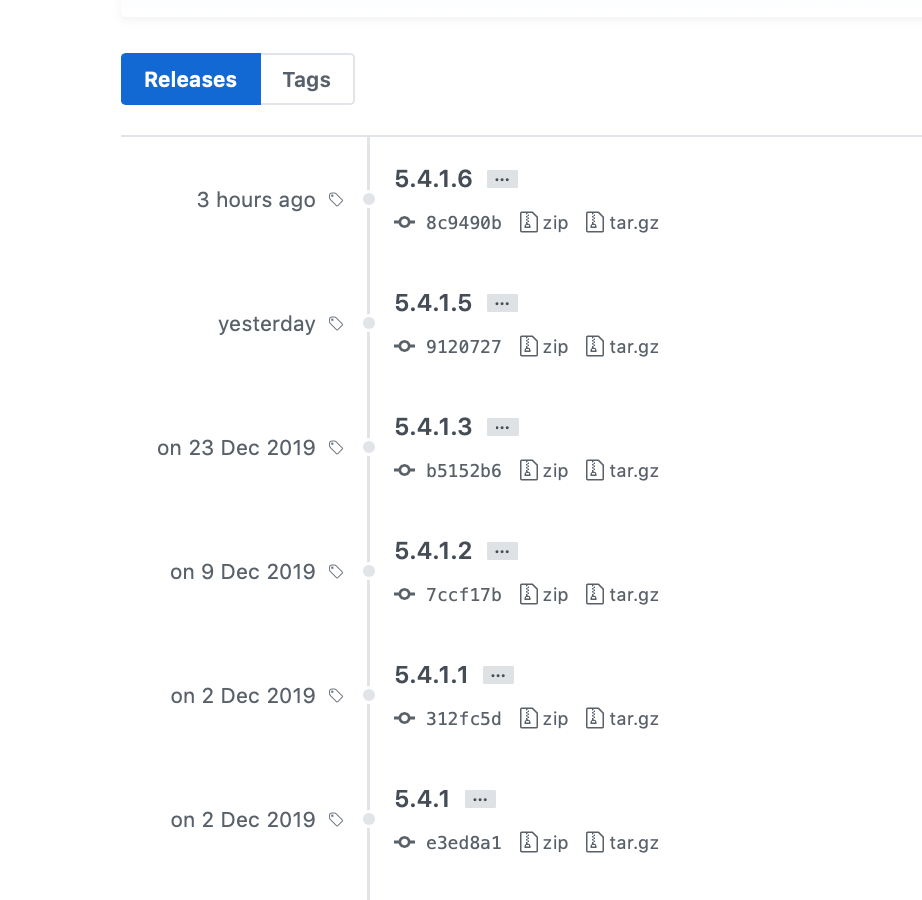Click the commit icon beside 8c9490b
The image size is (922, 900).
(405, 222)
